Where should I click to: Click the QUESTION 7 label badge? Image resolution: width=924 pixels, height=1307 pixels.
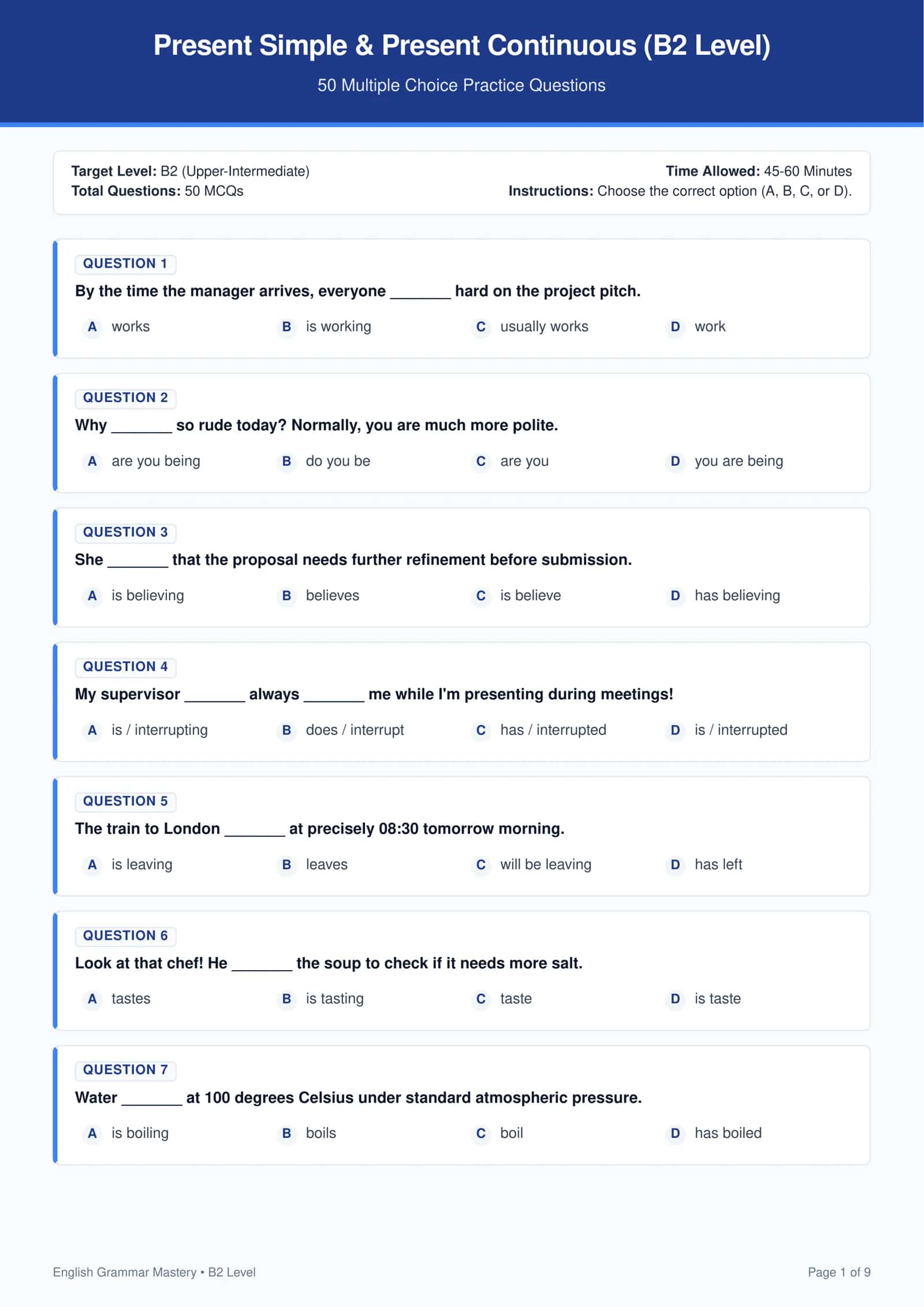point(125,1070)
